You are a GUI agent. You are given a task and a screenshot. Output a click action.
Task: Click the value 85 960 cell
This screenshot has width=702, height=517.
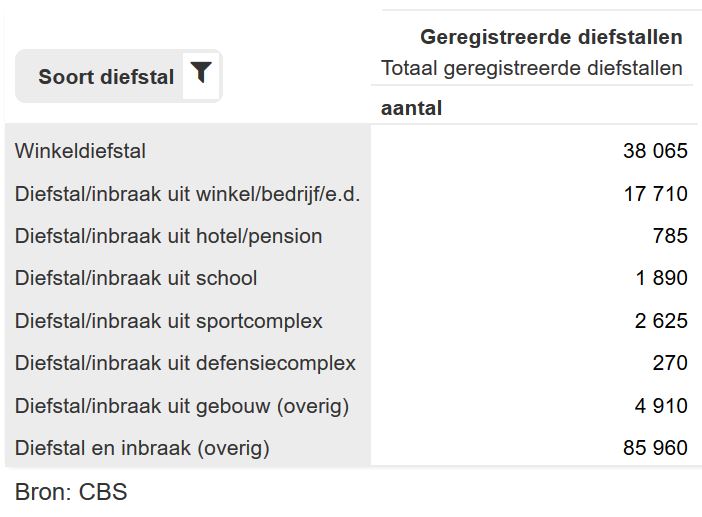(655, 448)
